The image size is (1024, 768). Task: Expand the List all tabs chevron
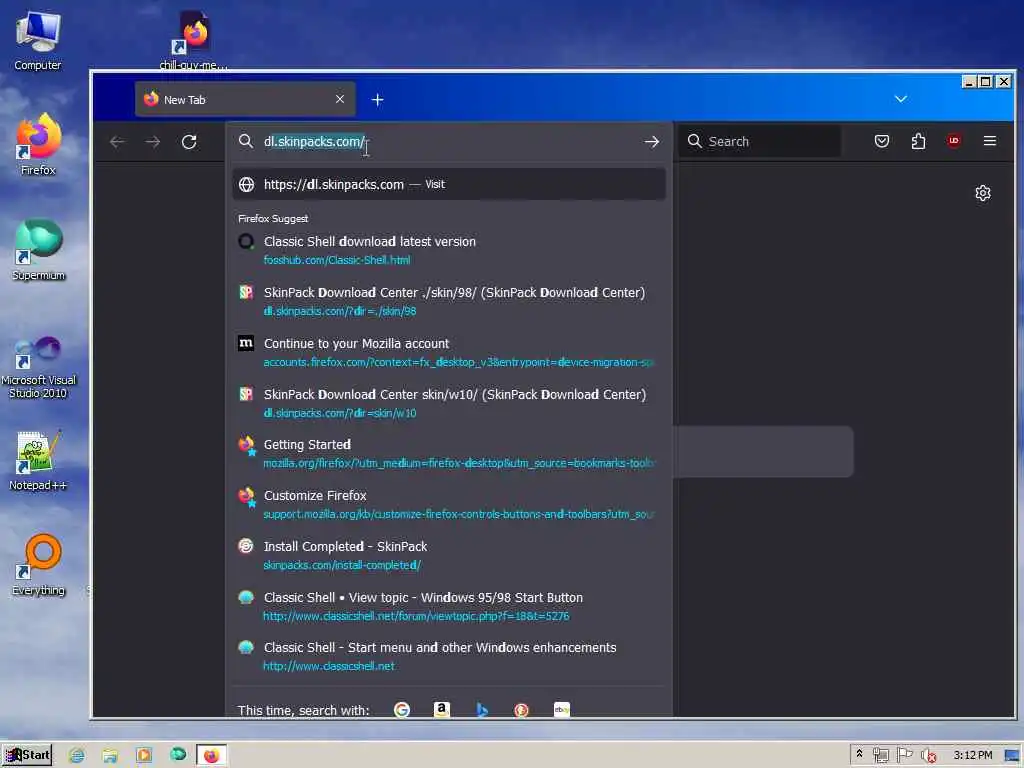click(x=901, y=99)
